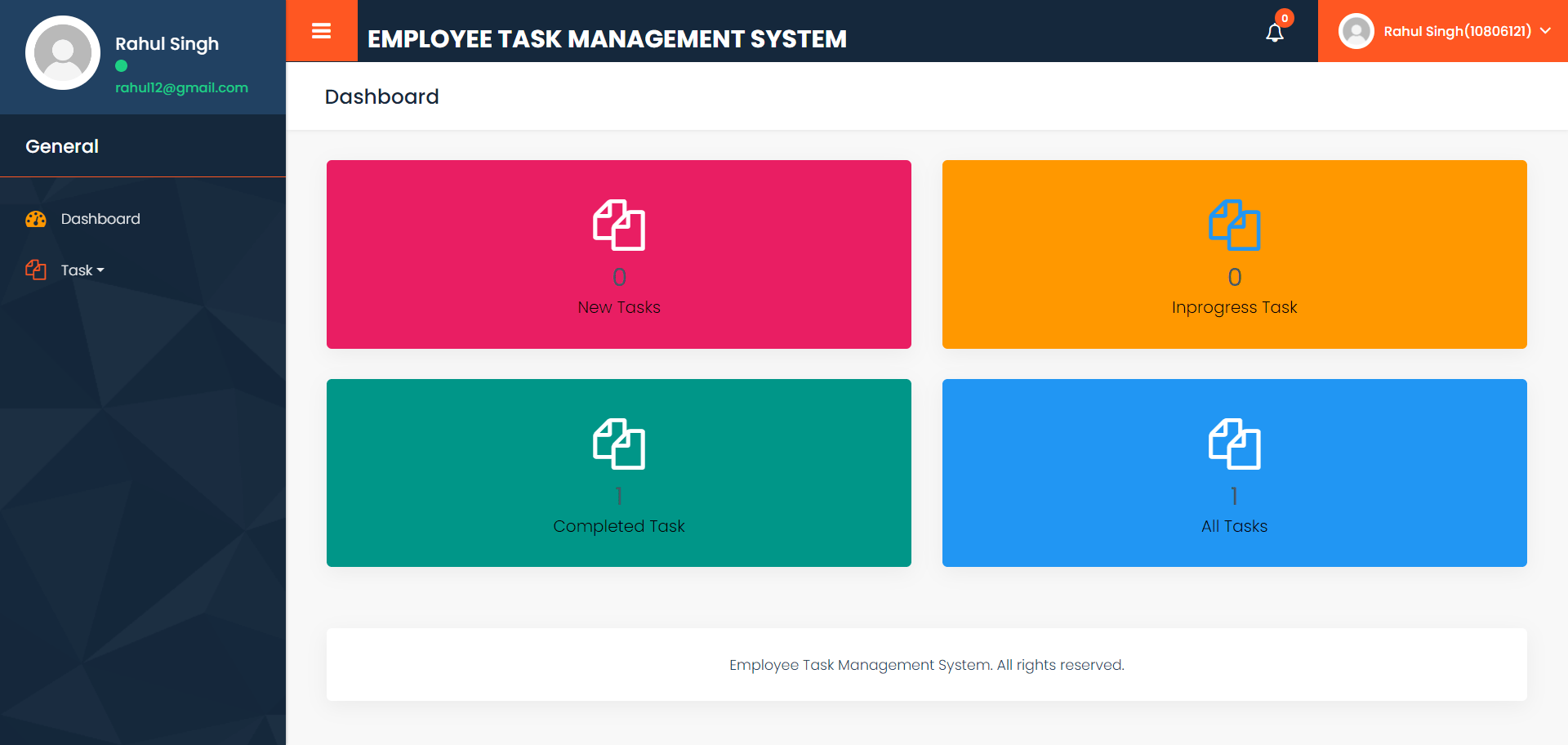This screenshot has width=1568, height=745.
Task: Click the rahul12@gmail.com email link
Action: (x=181, y=87)
